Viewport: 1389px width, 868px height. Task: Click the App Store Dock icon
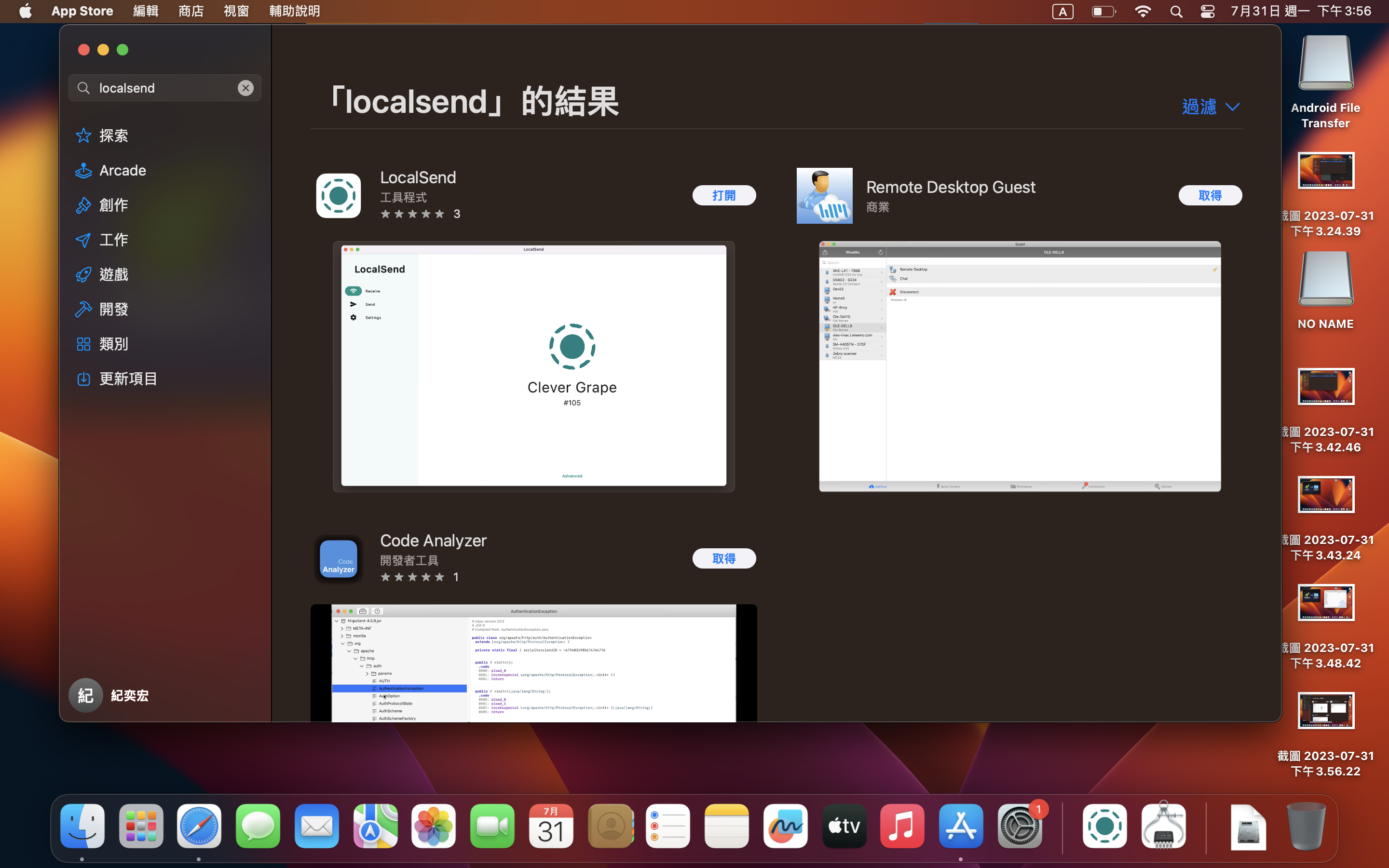pyautogui.click(x=961, y=826)
